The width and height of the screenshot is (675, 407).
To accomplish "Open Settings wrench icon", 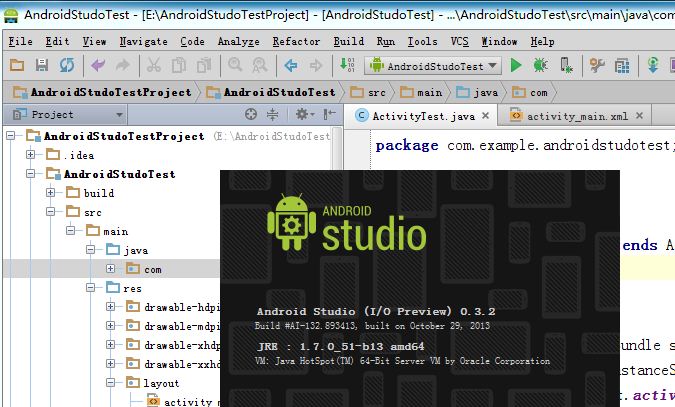I will pyautogui.click(x=597, y=65).
